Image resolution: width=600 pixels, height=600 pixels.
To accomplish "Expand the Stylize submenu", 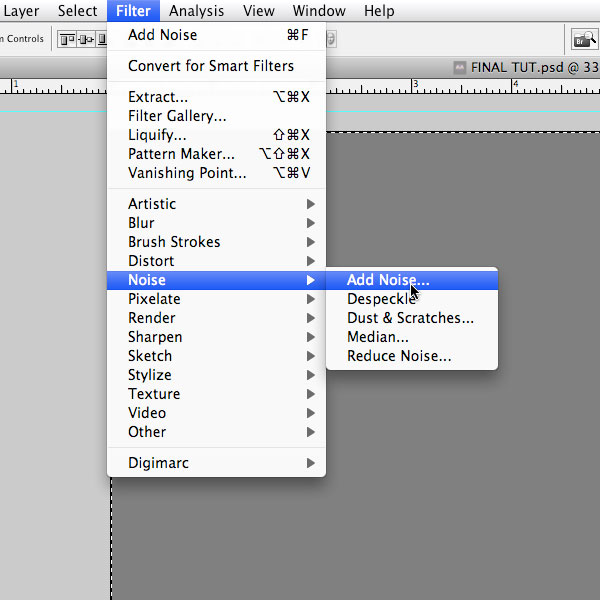I will pyautogui.click(x=217, y=375).
